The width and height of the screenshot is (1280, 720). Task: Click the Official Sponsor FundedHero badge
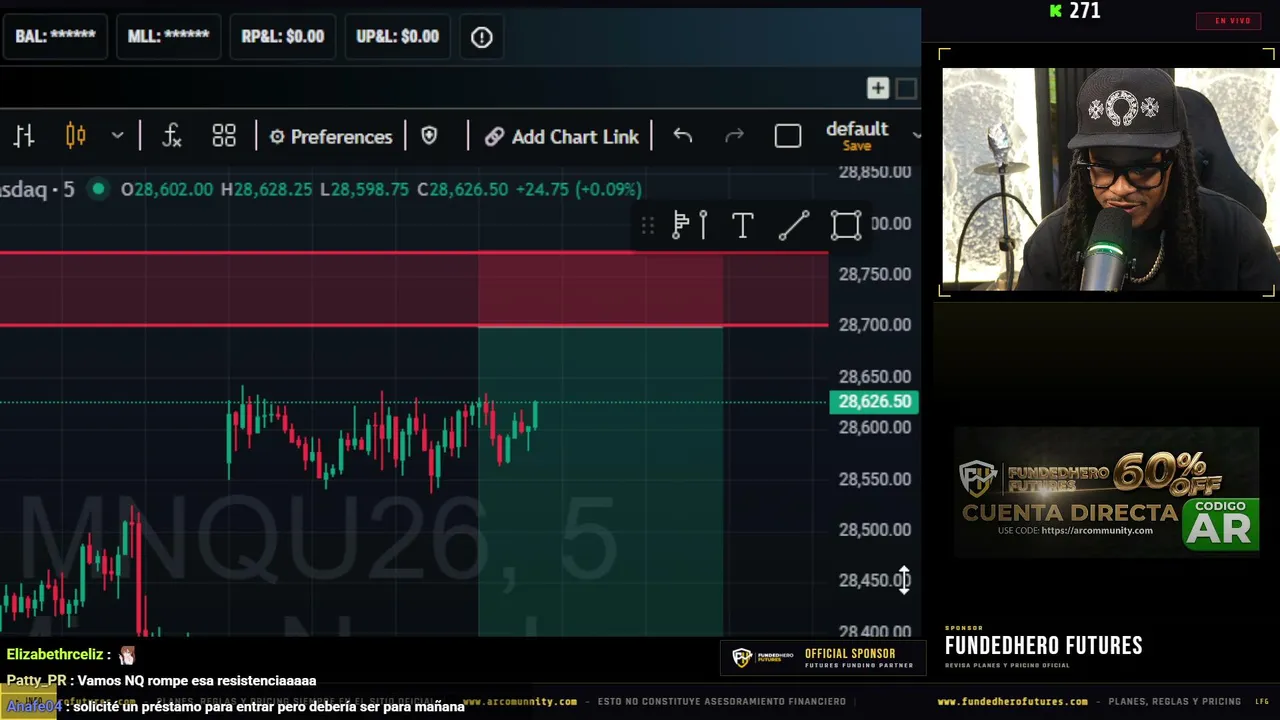(x=822, y=658)
